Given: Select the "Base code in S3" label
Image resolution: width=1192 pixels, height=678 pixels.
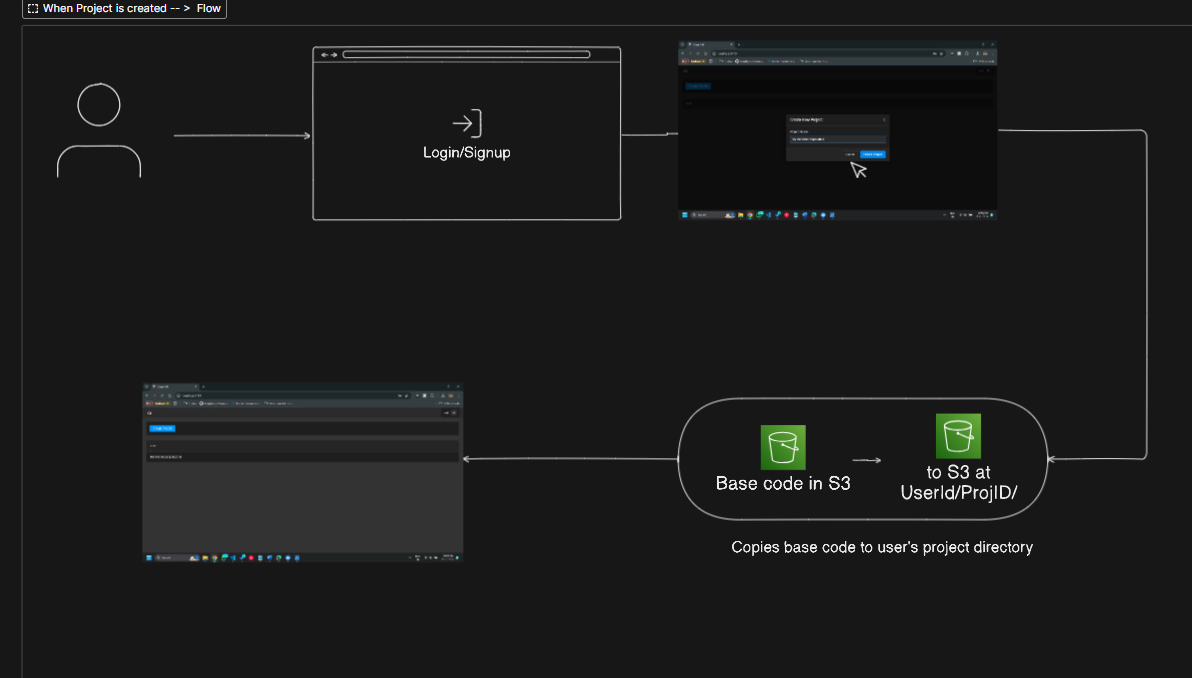Looking at the screenshot, I should point(783,483).
